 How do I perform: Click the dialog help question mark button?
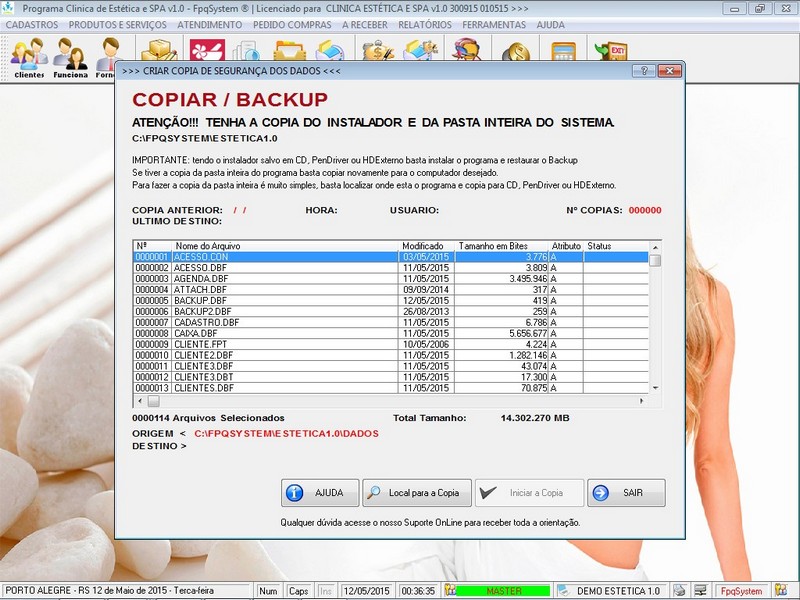[644, 71]
